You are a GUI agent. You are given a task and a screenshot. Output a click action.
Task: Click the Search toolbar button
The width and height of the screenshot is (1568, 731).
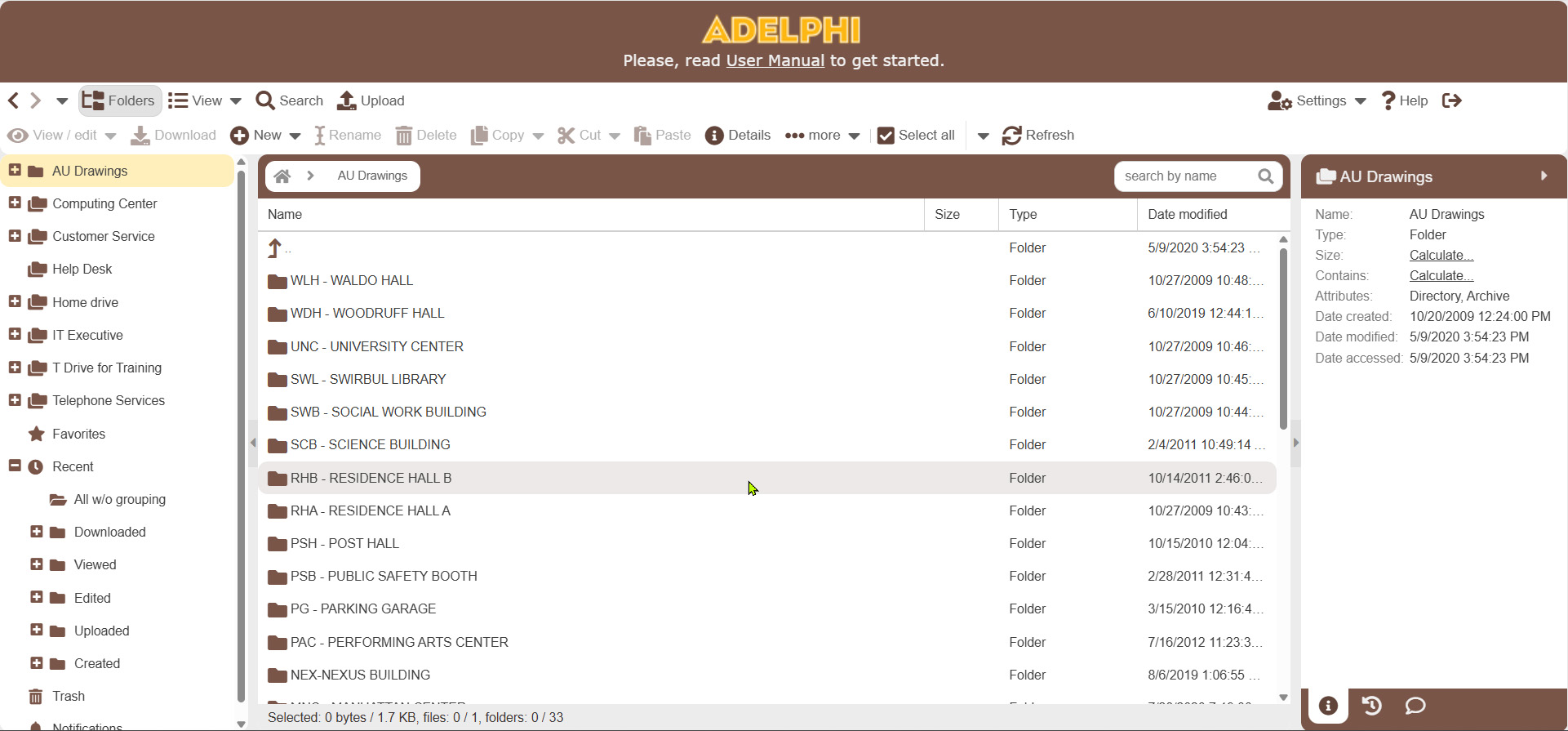(x=290, y=100)
